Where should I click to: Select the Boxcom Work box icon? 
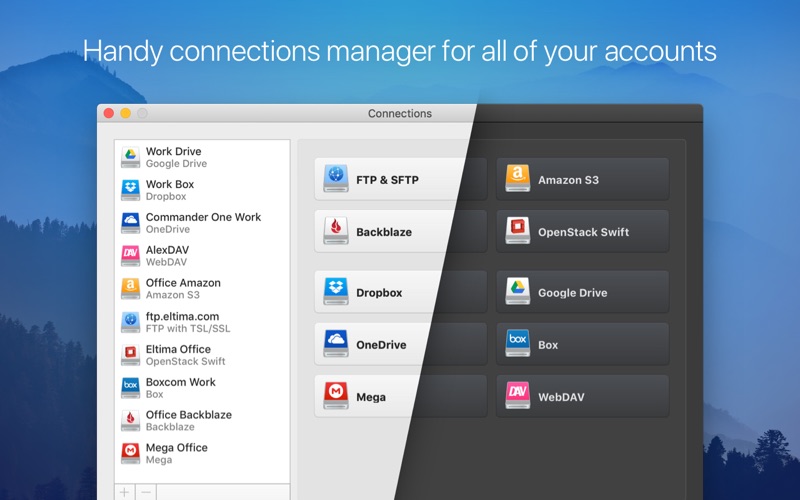[131, 387]
